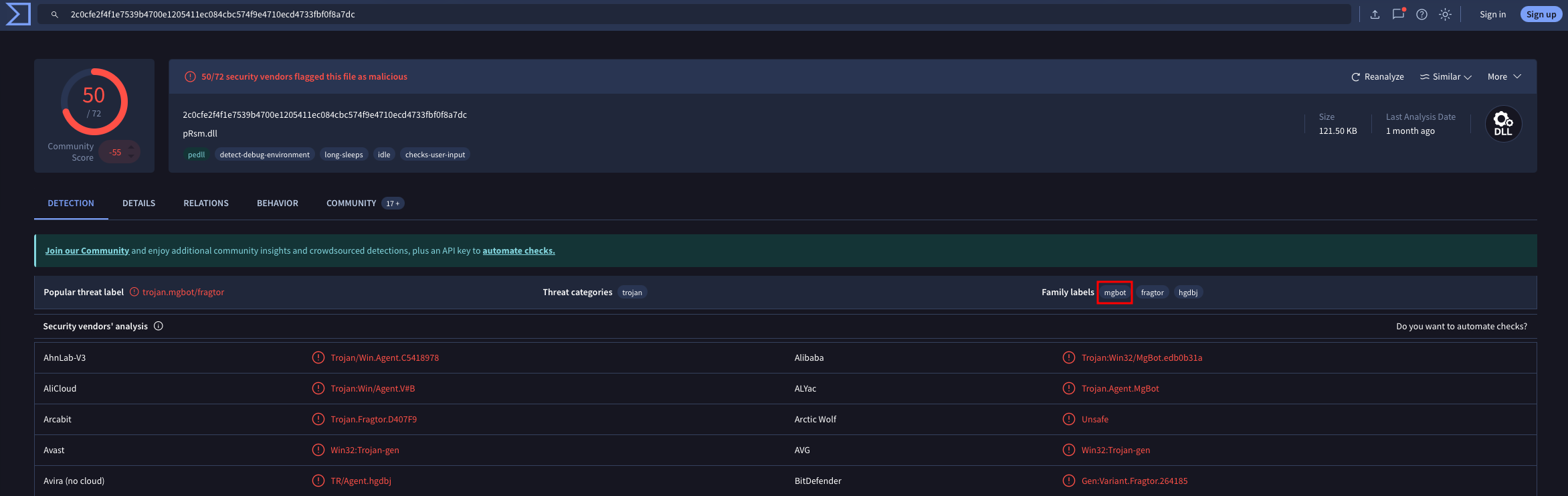1568x496 pixels.
Task: Click the Sign in link
Action: [x=1492, y=14]
